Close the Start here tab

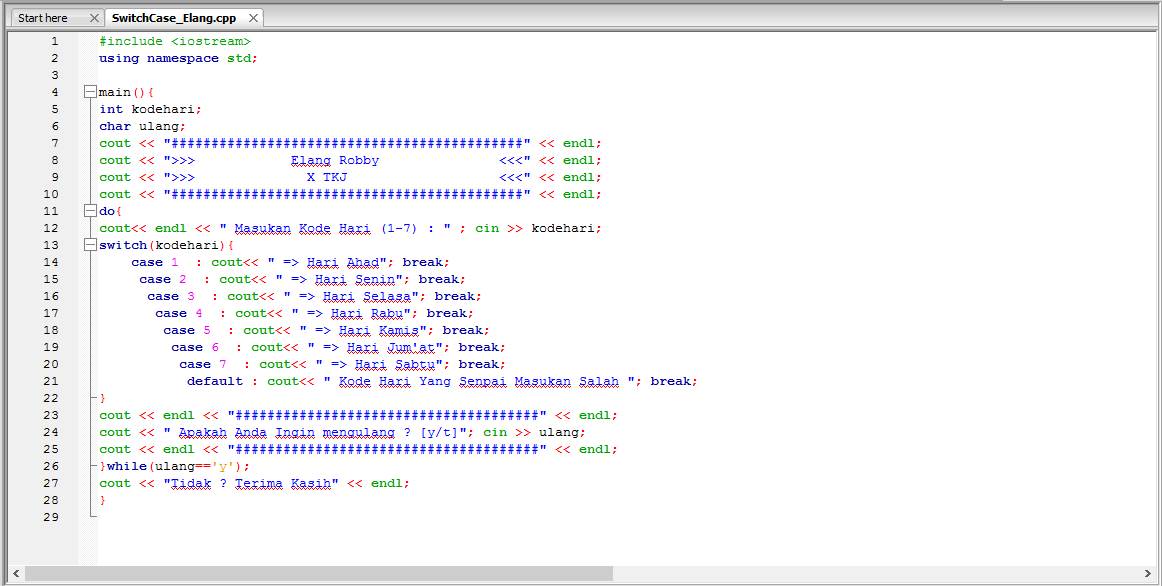93,17
